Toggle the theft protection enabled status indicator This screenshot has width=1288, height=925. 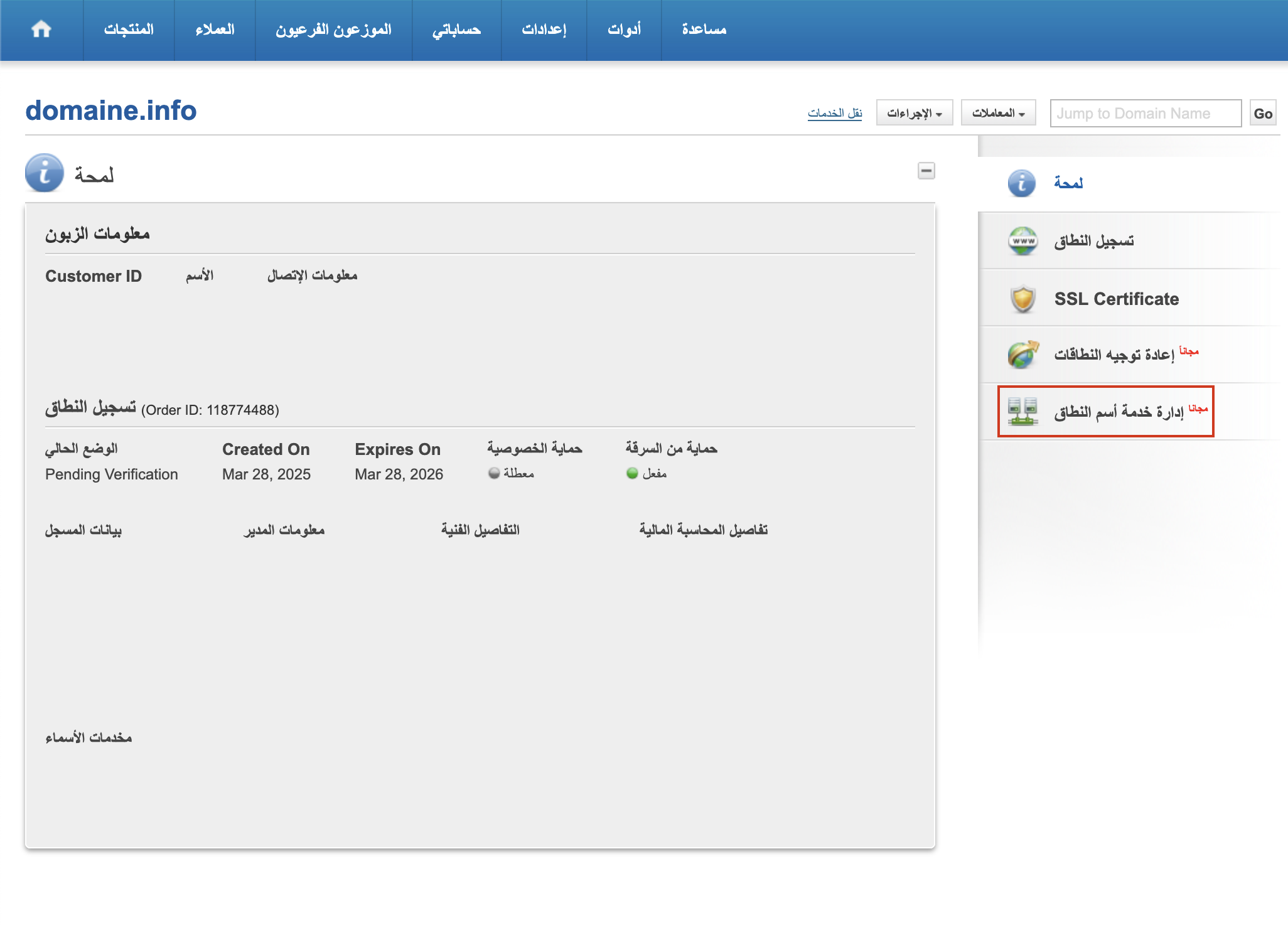coord(632,473)
